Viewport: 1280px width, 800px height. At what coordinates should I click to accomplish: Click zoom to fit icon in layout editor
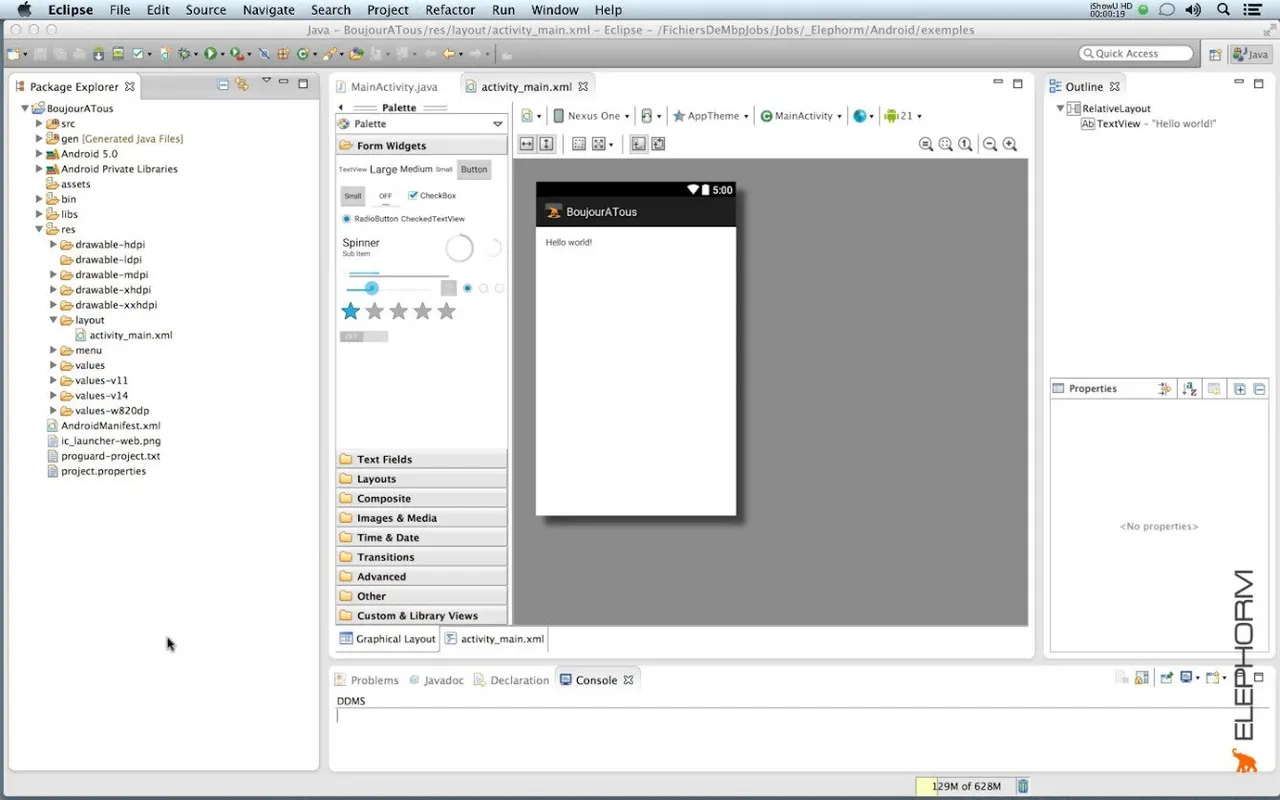pos(945,144)
